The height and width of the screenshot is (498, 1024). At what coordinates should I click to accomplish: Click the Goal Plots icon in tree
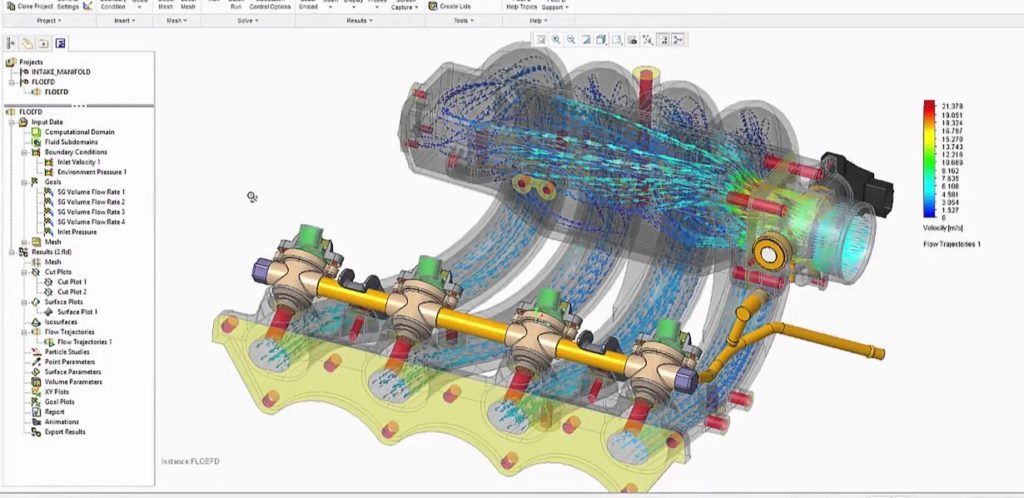37,402
